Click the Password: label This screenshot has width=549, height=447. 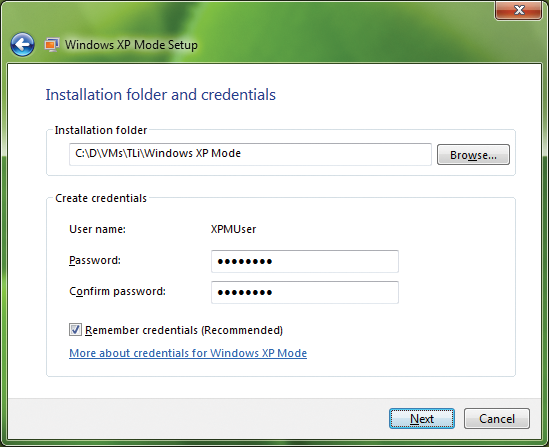[x=95, y=260]
